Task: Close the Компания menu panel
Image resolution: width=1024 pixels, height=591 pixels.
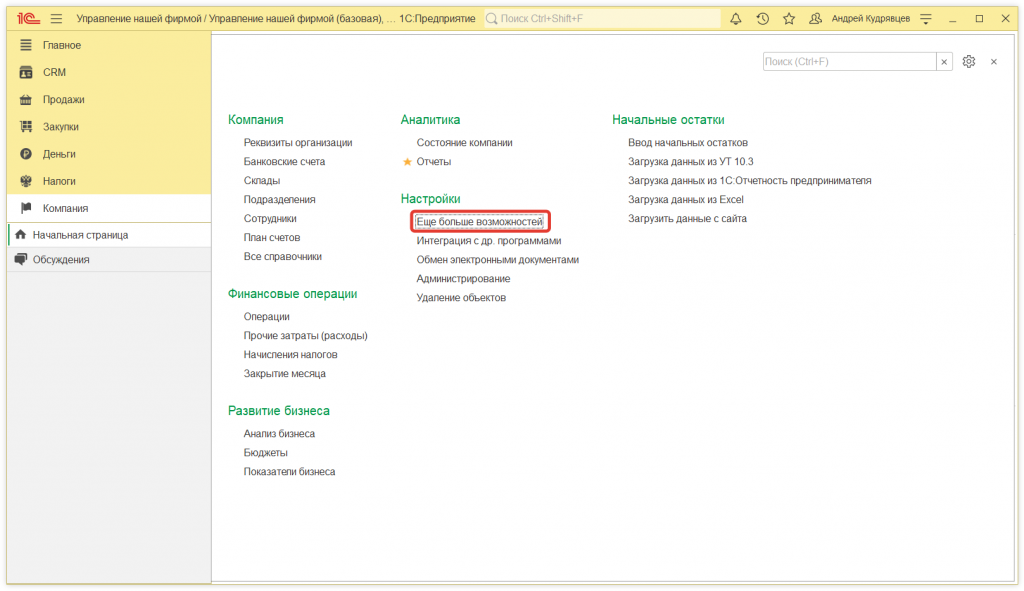Action: pos(993,62)
